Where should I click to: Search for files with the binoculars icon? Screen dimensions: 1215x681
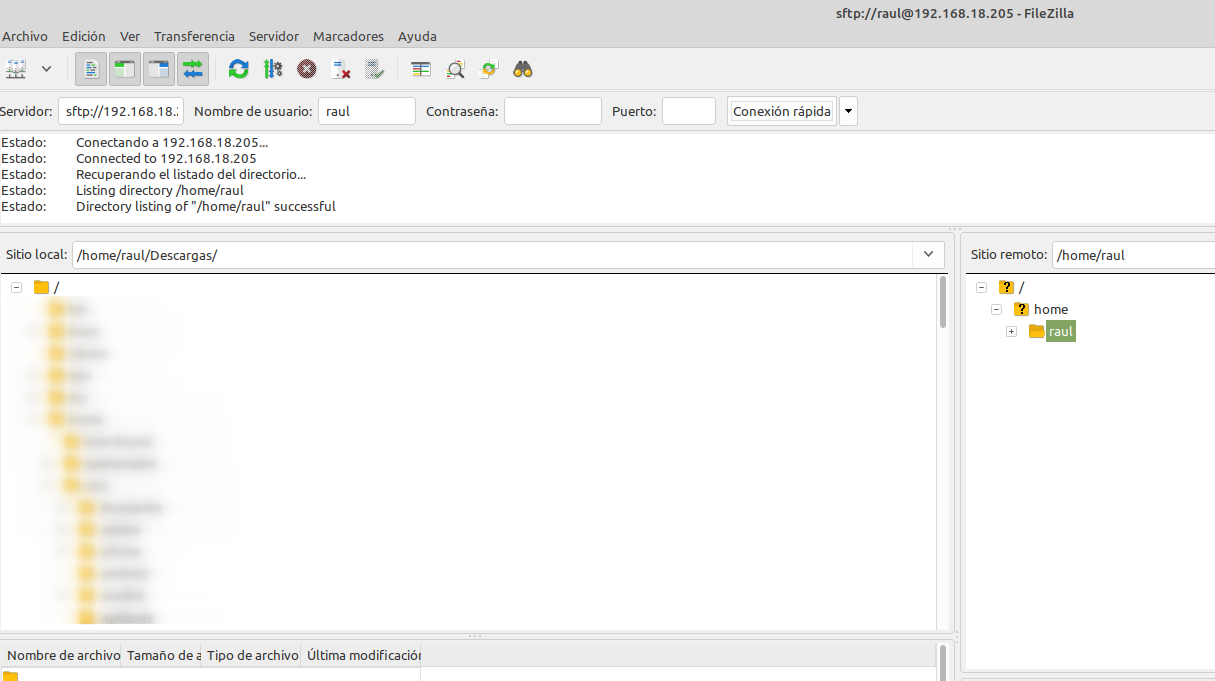tap(522, 69)
